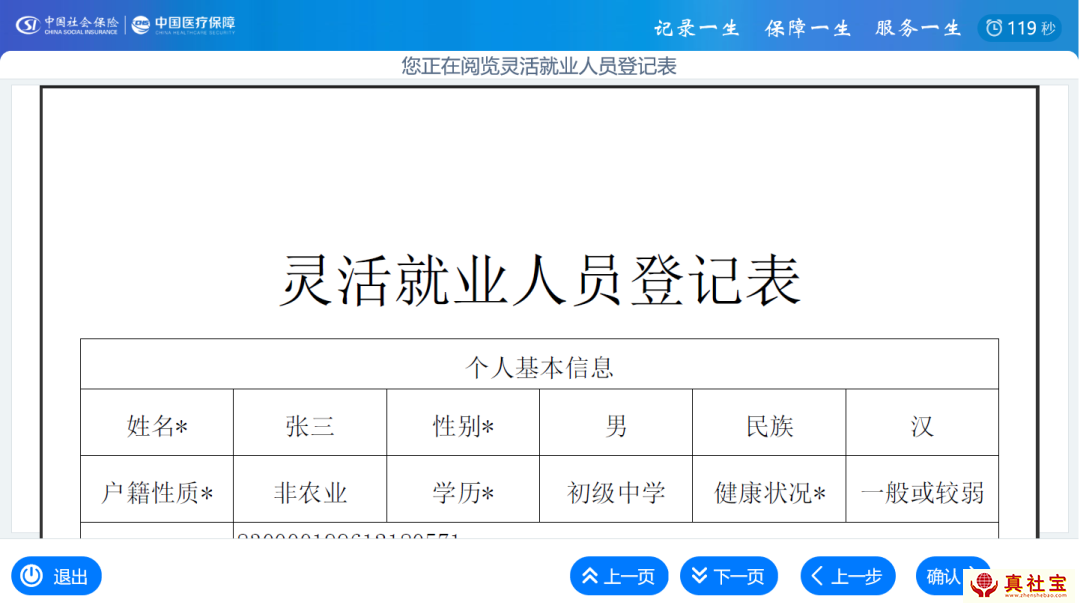Select the 个人基本信息 section header row
The height and width of the screenshot is (608, 1080).
click(x=539, y=367)
